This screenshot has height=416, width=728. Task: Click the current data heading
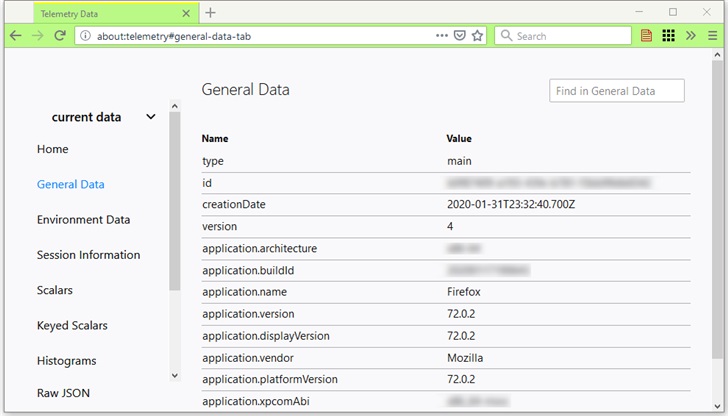[86, 117]
